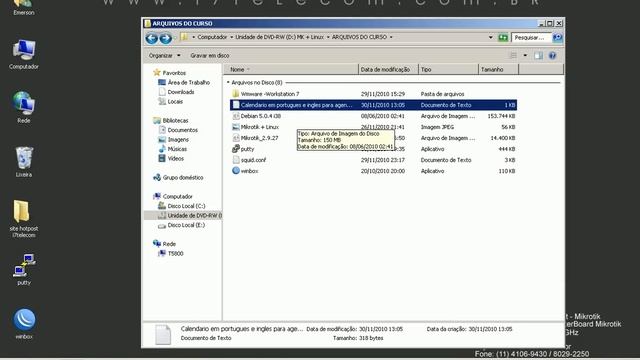Screen dimensions: 640x360
Task: Click date 29/11/2010 23:17 of squid.conf
Action: click(x=383, y=160)
